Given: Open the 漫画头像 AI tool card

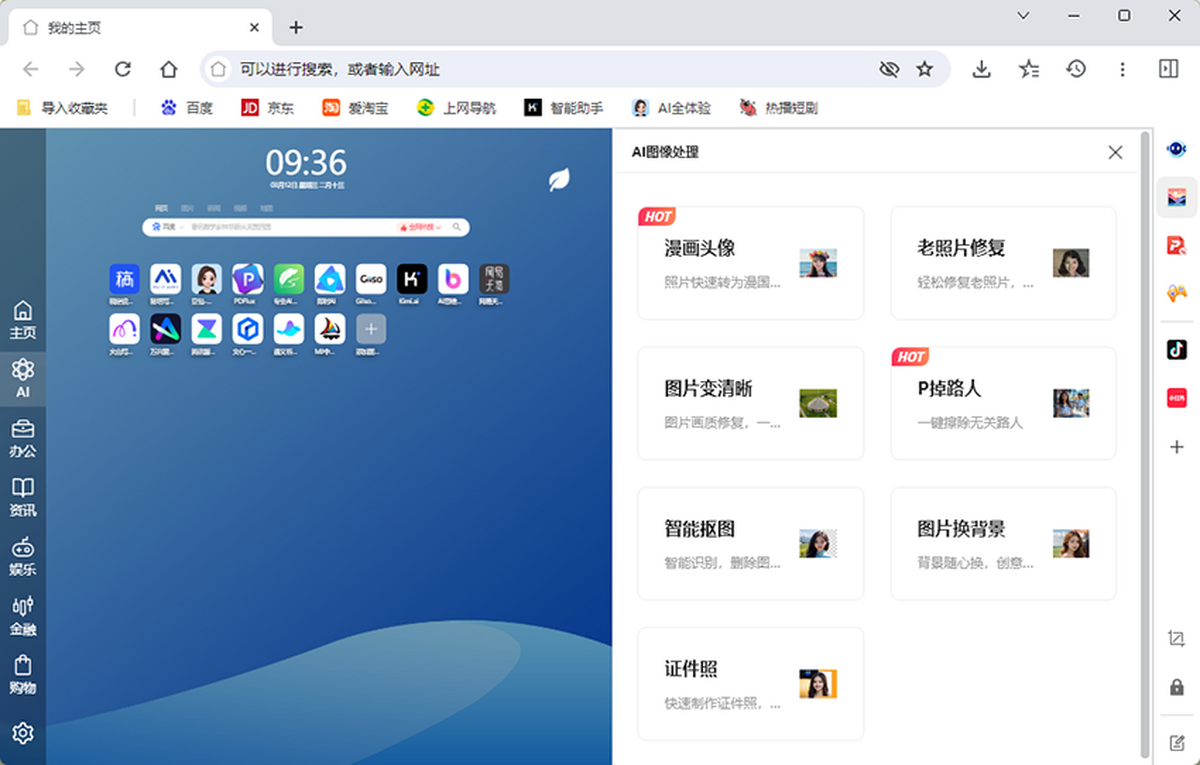Looking at the screenshot, I should coord(750,263).
